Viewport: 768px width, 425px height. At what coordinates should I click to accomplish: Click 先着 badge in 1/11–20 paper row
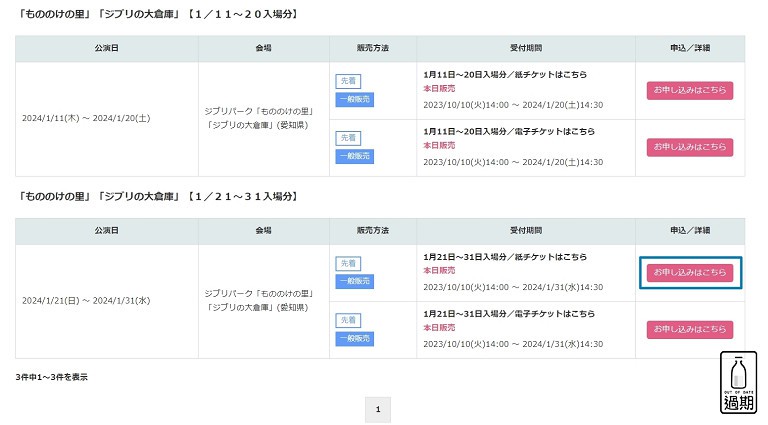click(348, 81)
